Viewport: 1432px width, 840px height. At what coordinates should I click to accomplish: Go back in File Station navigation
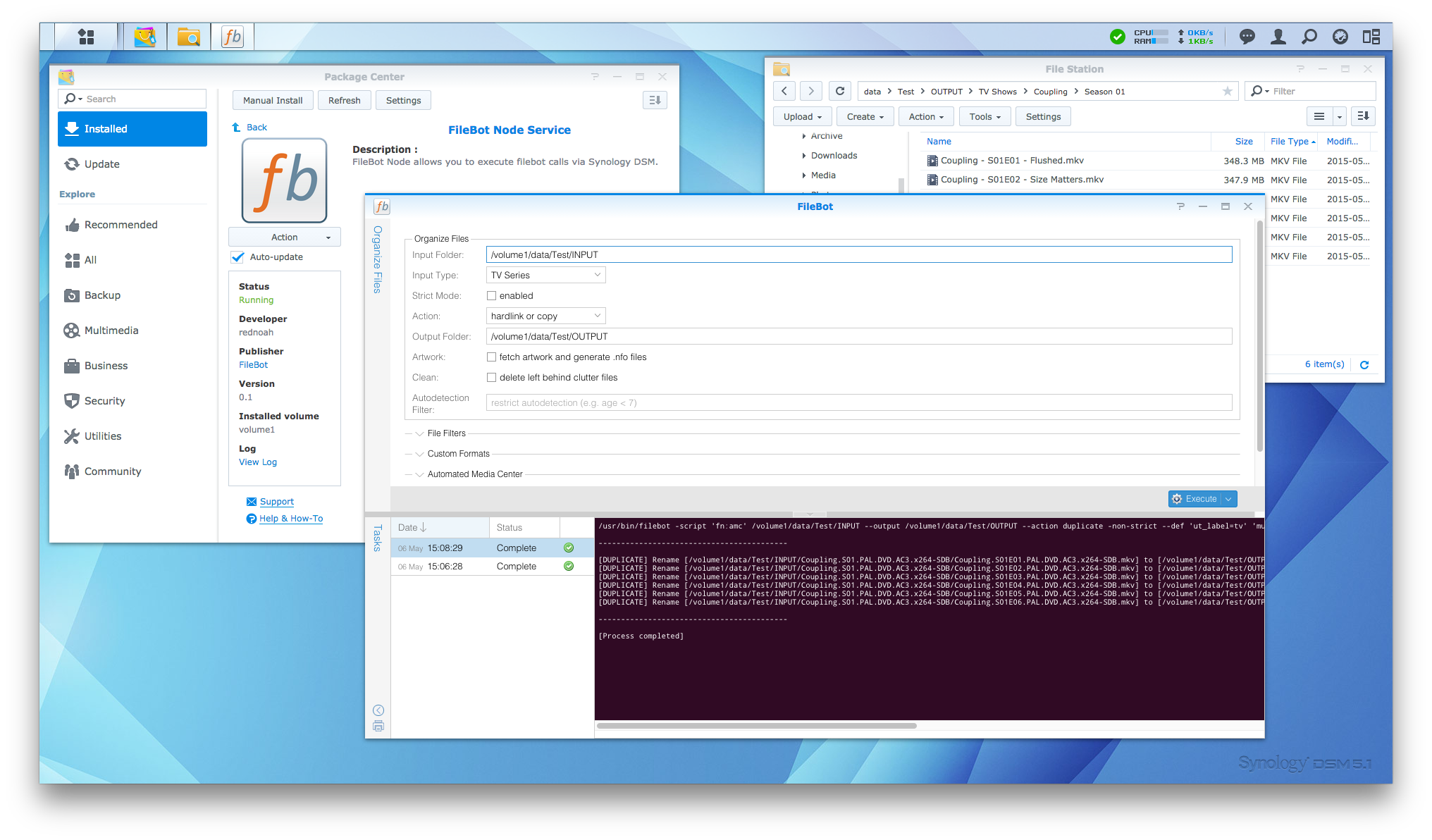coord(784,91)
